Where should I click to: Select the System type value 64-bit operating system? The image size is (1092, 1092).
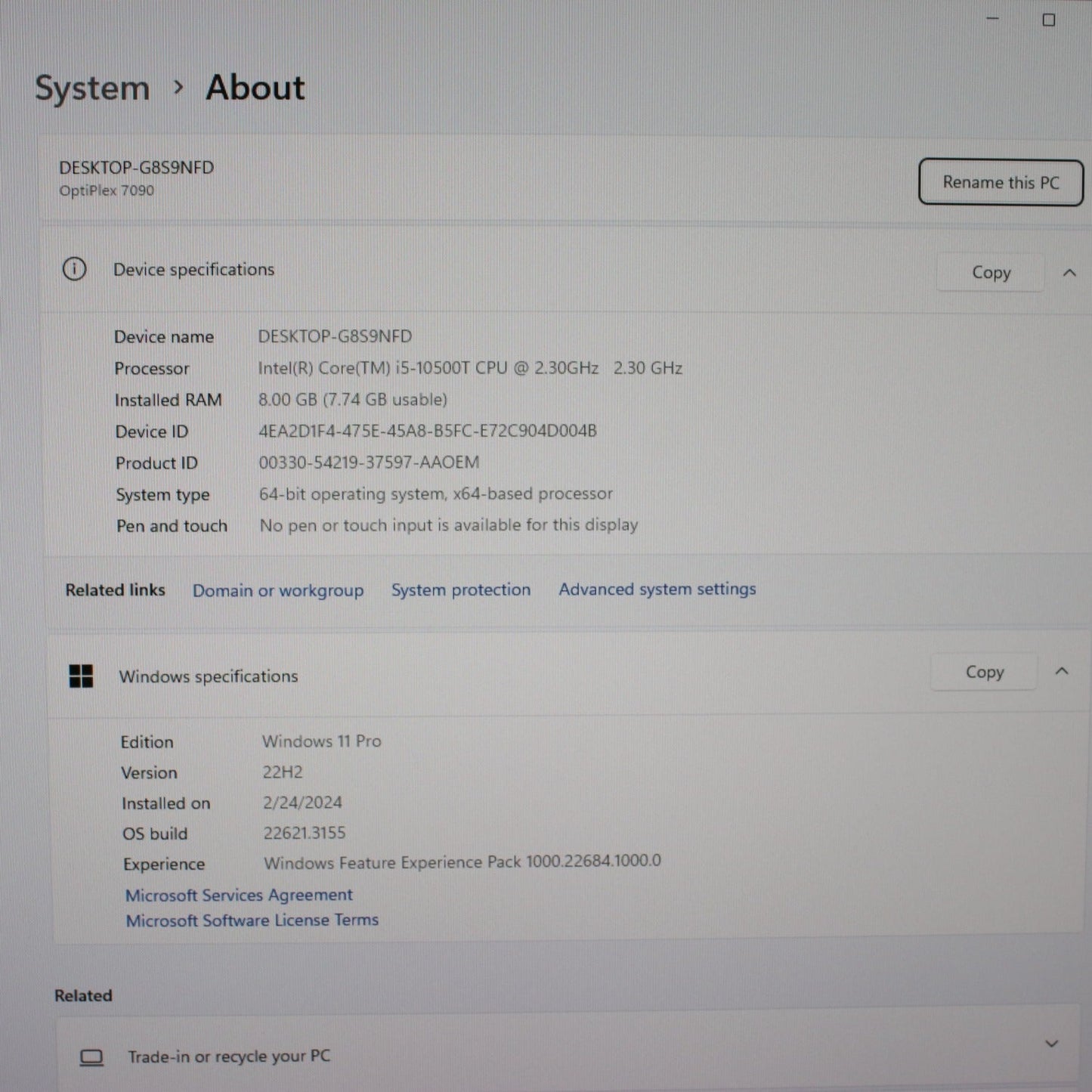point(436,493)
